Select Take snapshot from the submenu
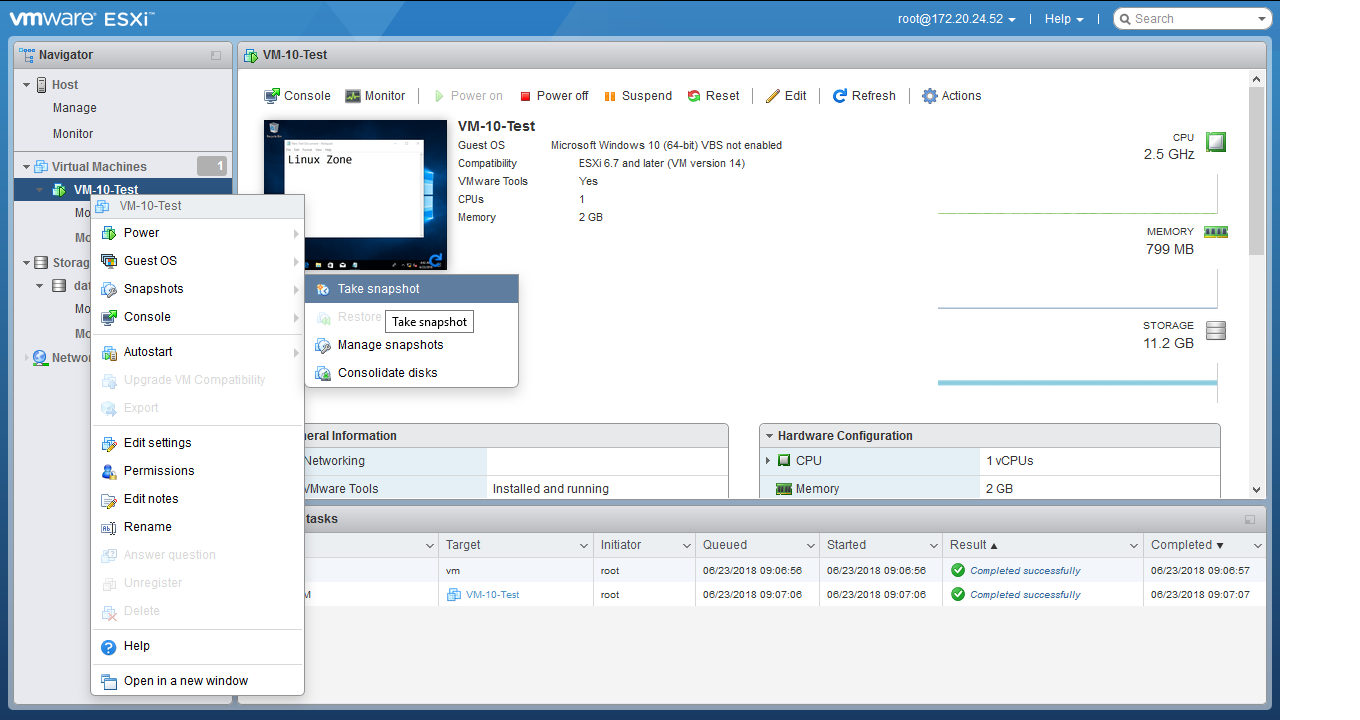1360x720 pixels. [x=378, y=289]
